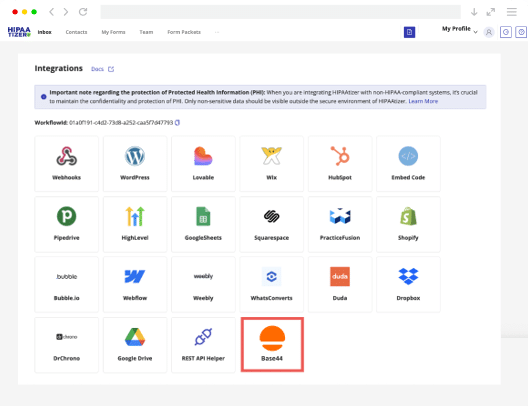
Task: Select the HighLevel integration
Action: (135, 224)
